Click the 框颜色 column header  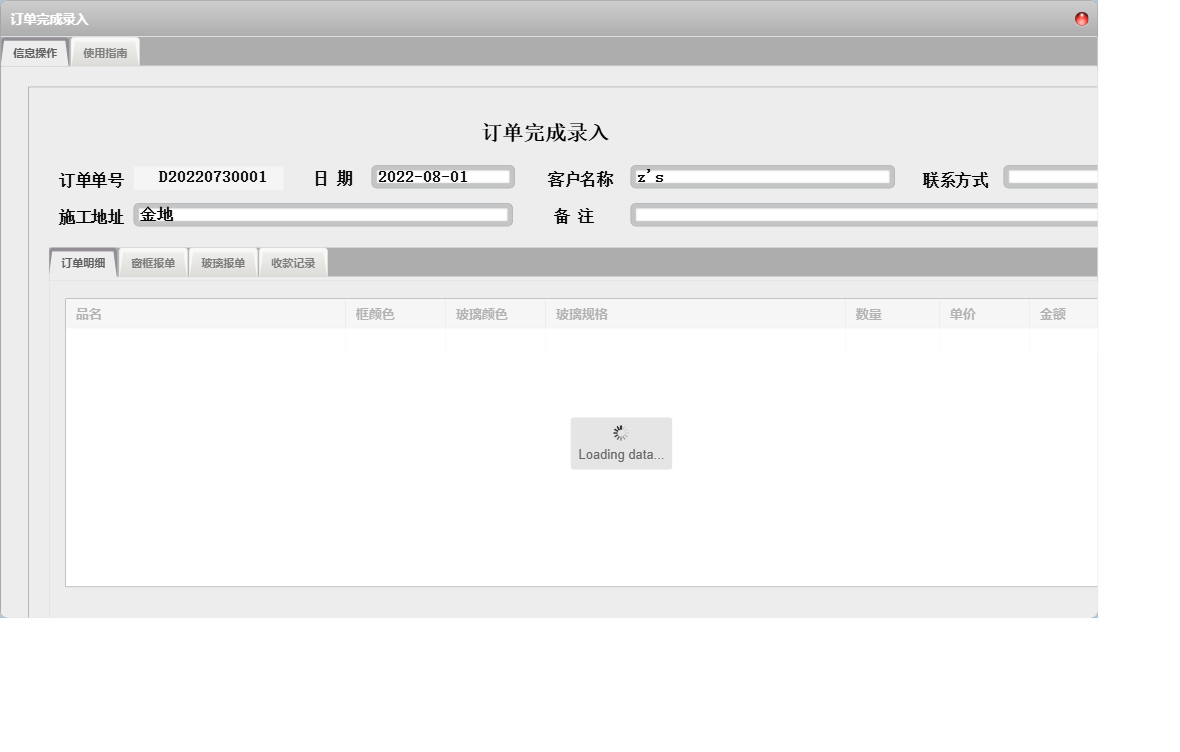click(x=374, y=313)
